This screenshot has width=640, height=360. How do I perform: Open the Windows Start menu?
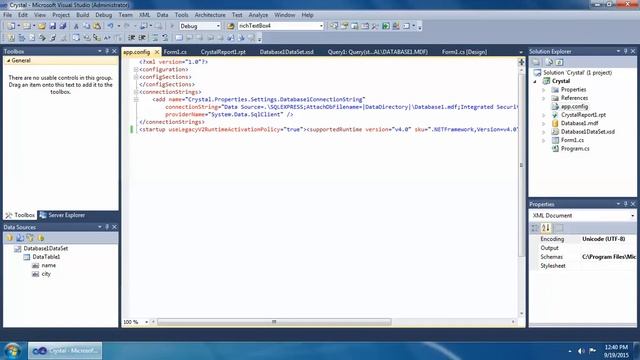click(12, 351)
